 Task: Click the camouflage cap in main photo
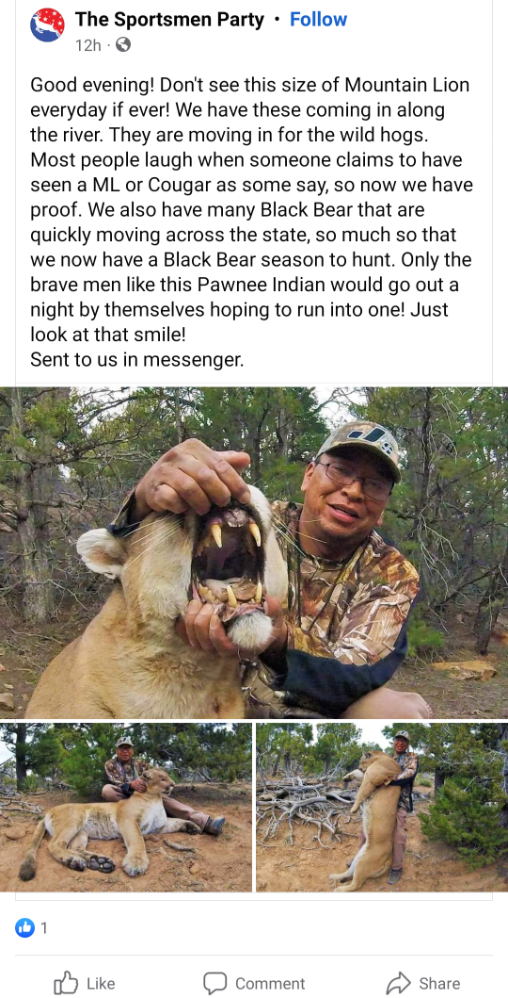click(360, 446)
